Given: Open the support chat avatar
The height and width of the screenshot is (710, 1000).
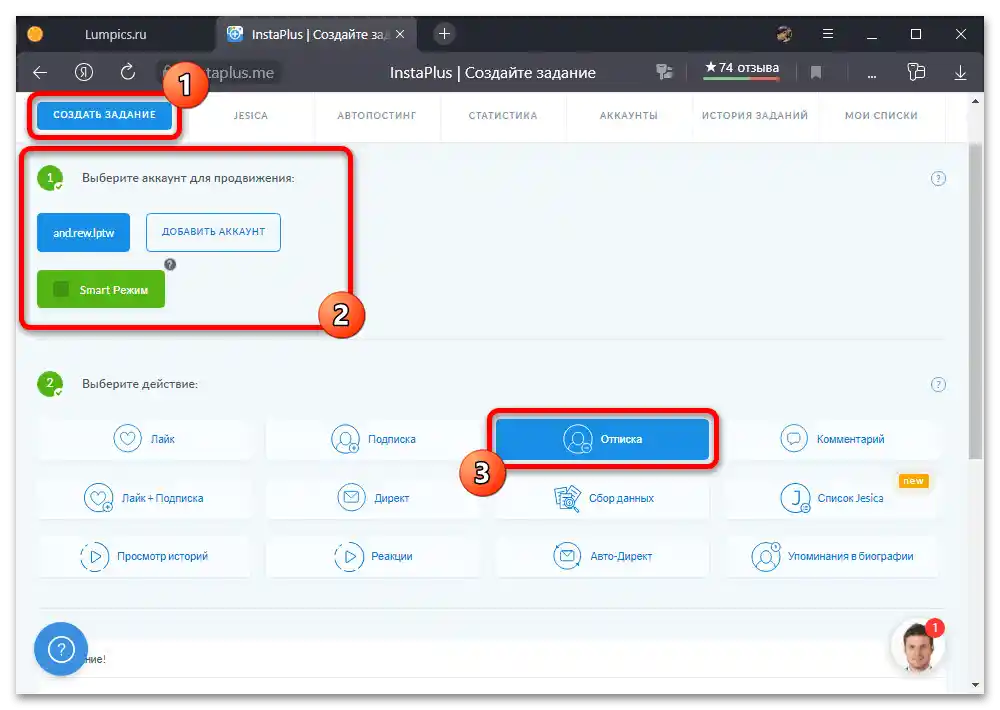Looking at the screenshot, I should pos(917,646).
